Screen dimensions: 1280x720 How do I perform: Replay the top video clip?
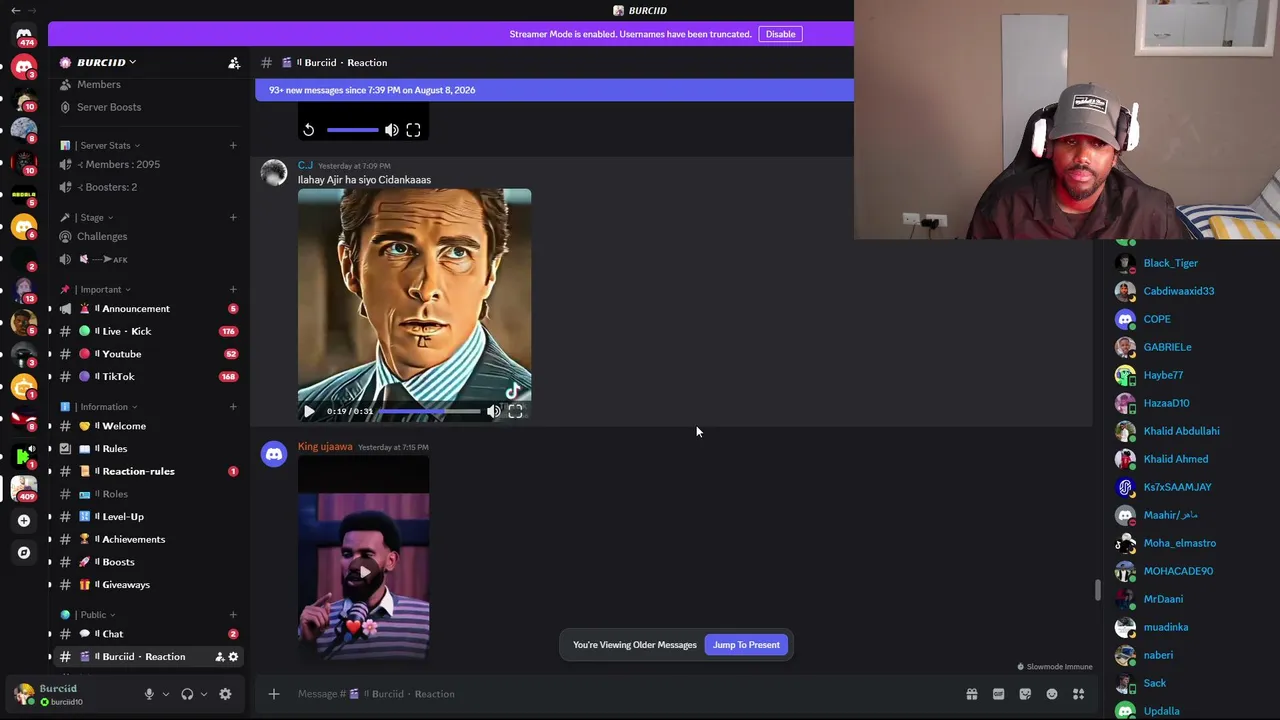point(309,130)
